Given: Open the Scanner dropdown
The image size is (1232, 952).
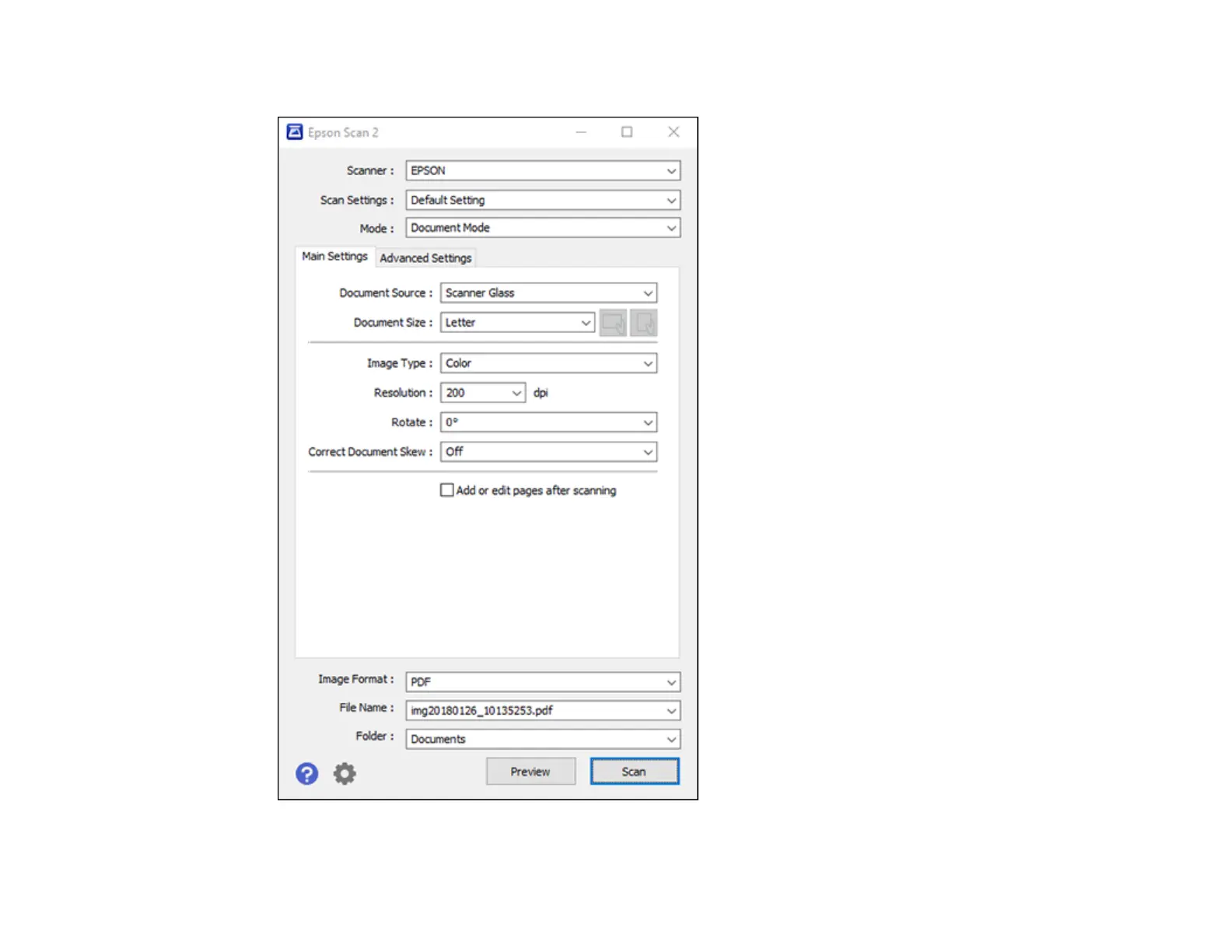Looking at the screenshot, I should 543,170.
